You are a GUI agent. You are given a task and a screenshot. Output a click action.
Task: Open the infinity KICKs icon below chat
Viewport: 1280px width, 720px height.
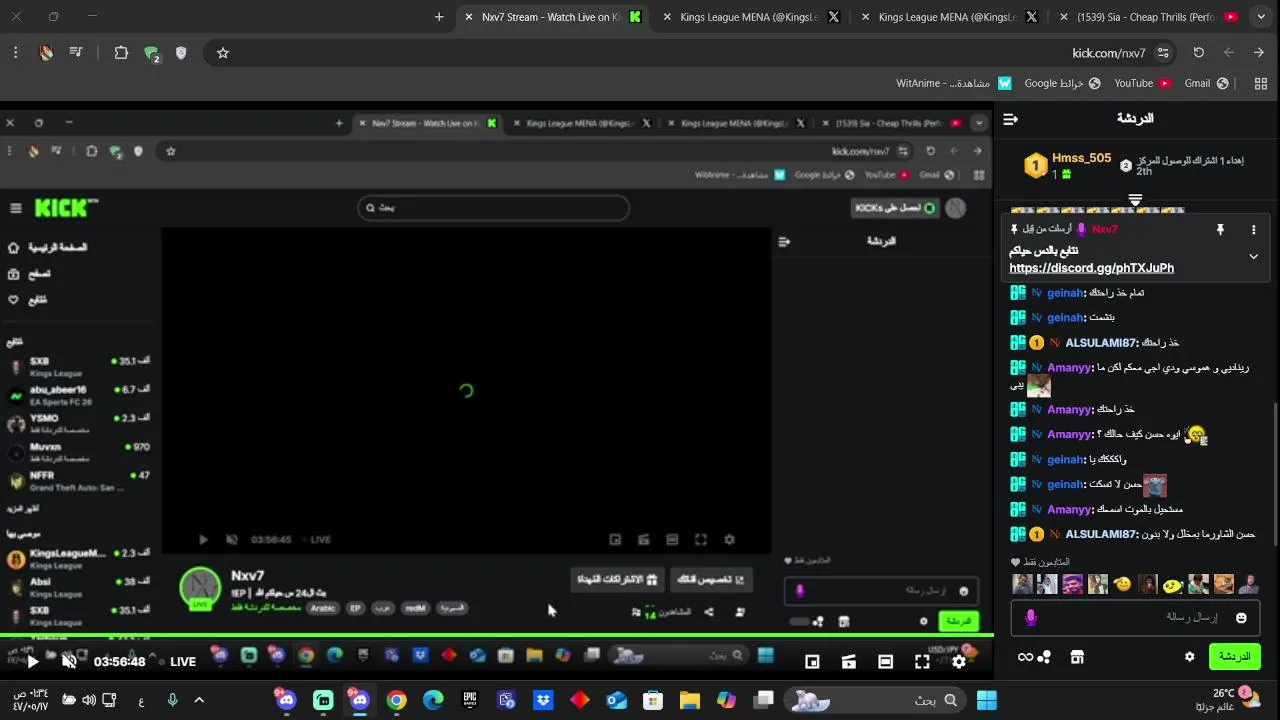click(1025, 657)
